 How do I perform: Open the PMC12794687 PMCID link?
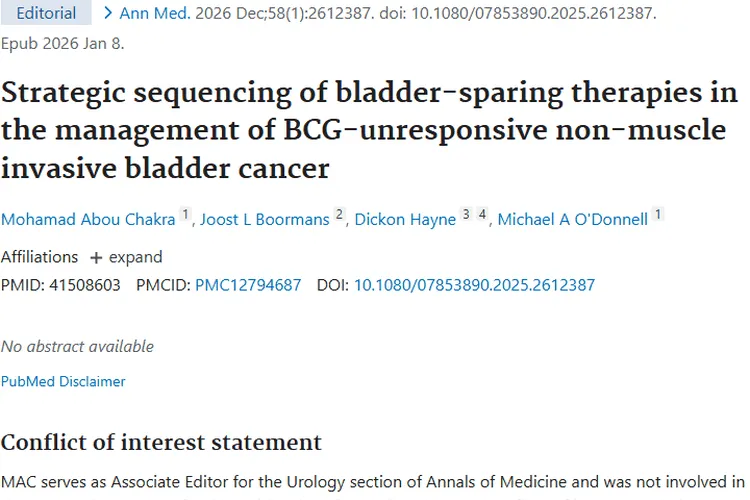(x=248, y=285)
